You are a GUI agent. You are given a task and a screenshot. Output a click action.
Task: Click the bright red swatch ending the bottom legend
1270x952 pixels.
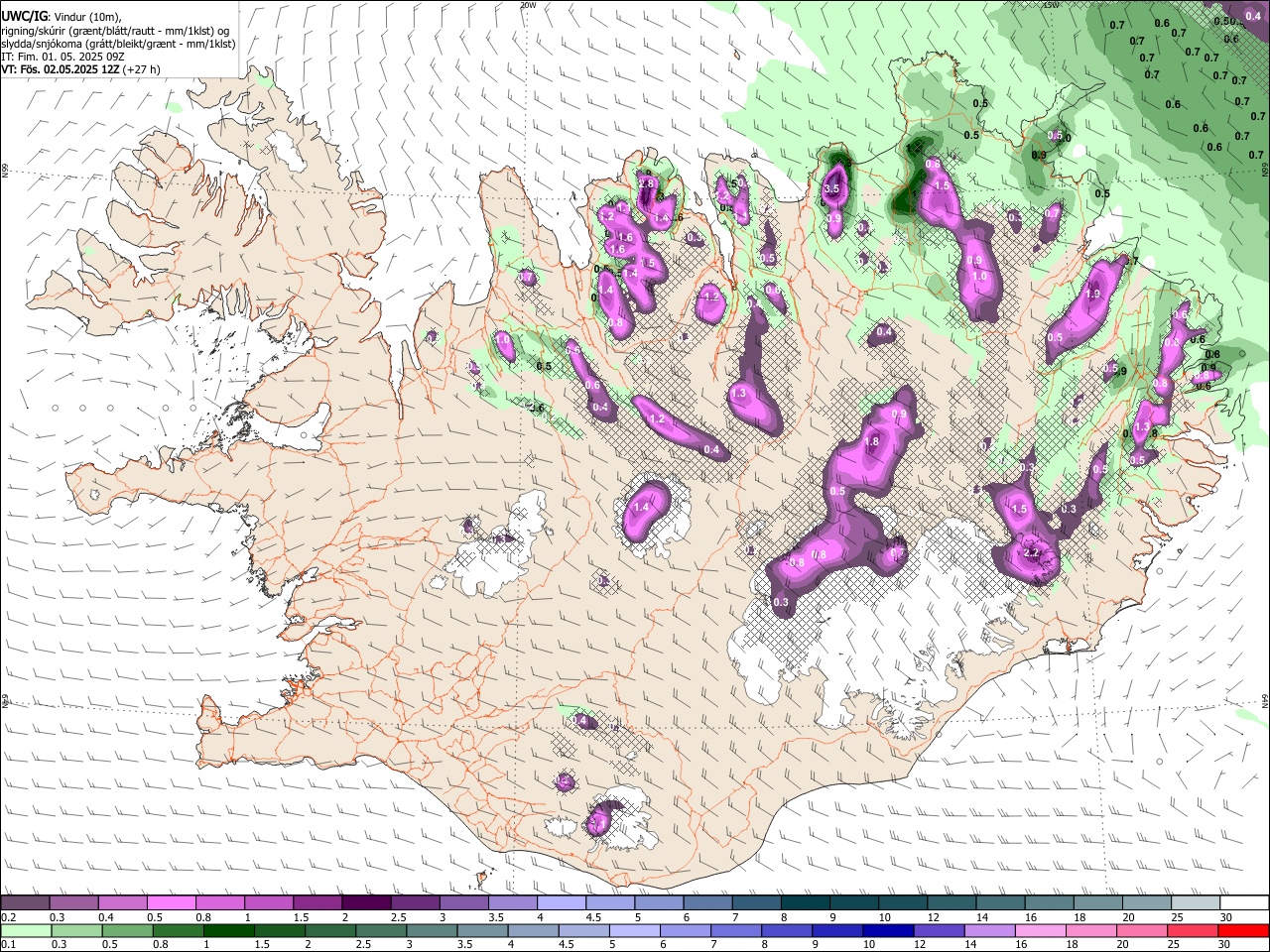tap(1243, 930)
